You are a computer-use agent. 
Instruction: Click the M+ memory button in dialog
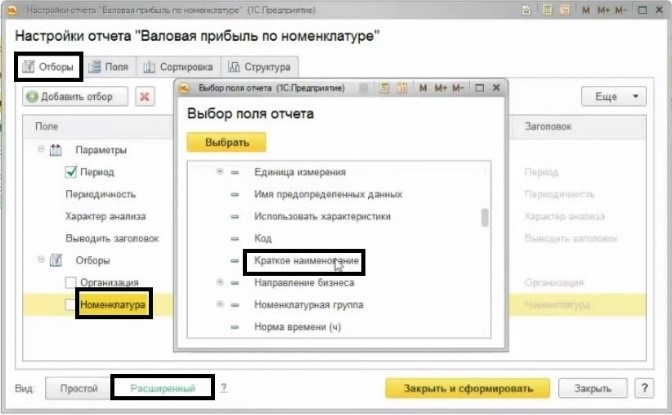pyautogui.click(x=440, y=88)
